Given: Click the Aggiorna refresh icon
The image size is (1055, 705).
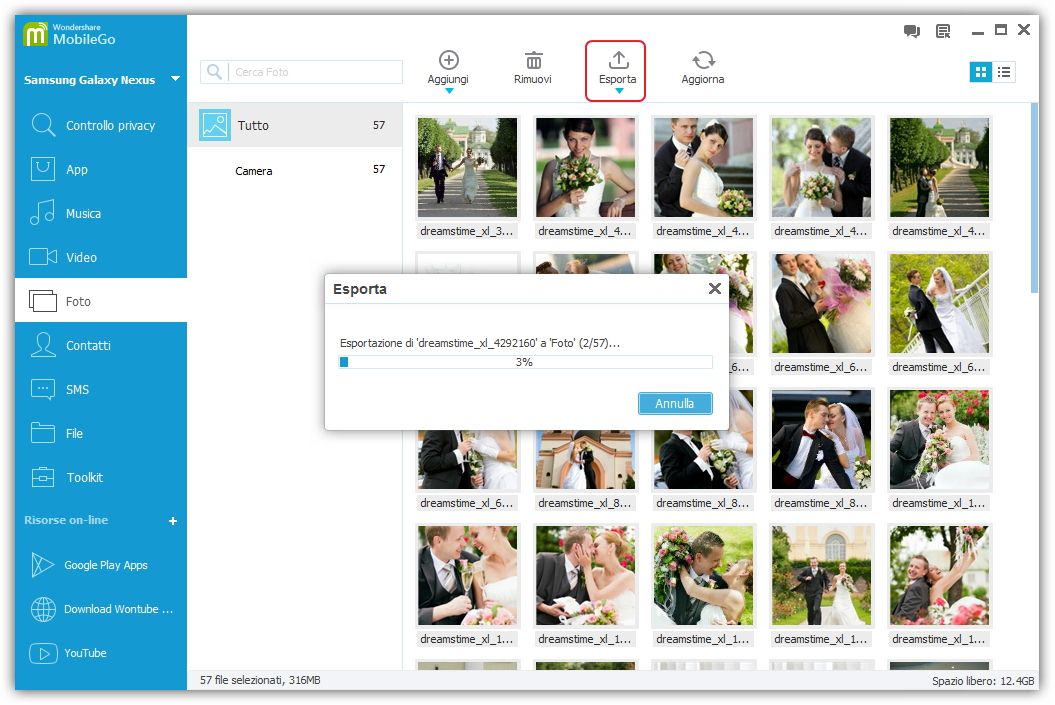Looking at the screenshot, I should click(703, 60).
